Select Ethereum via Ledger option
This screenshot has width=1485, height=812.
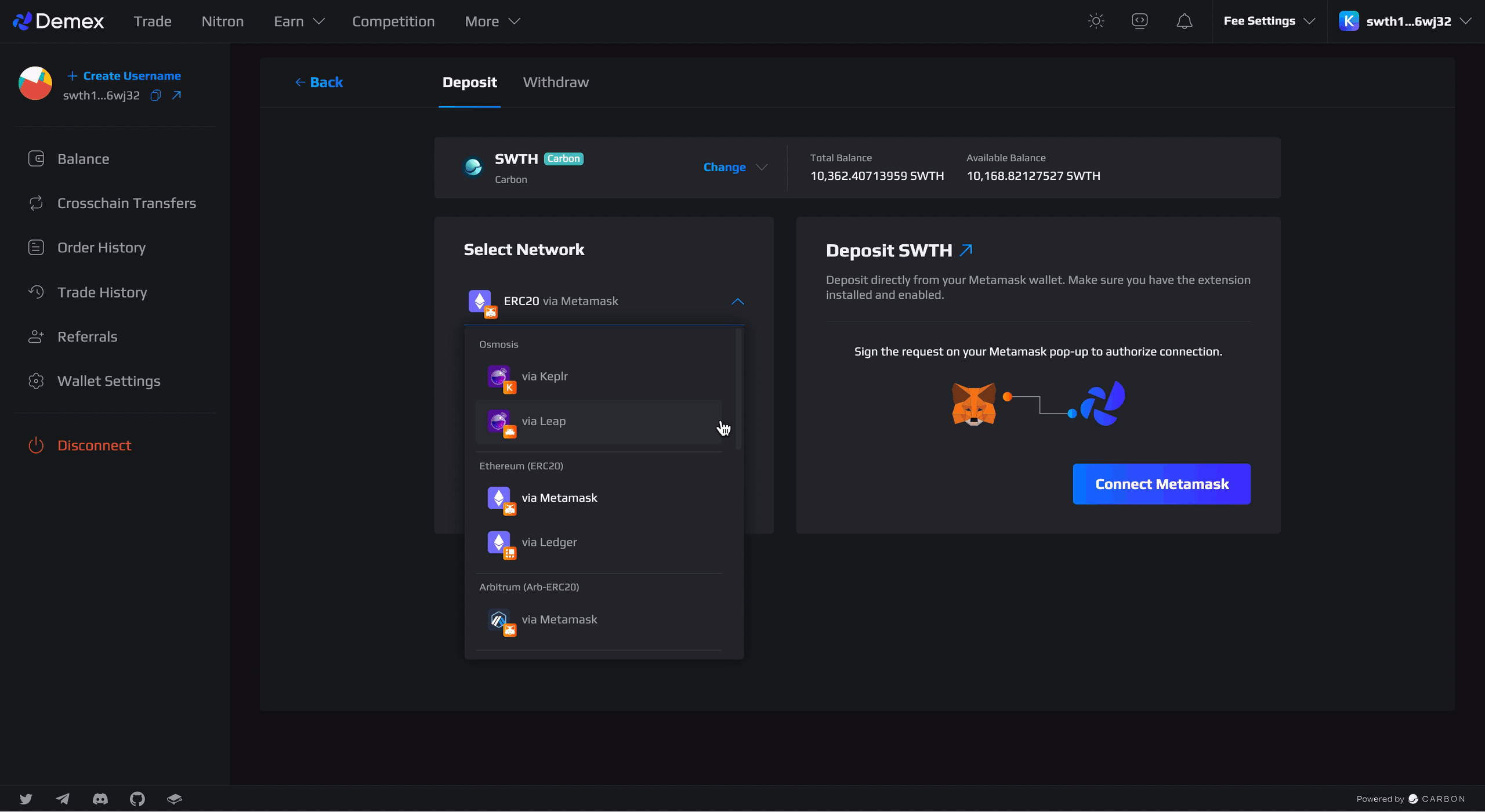(x=599, y=543)
